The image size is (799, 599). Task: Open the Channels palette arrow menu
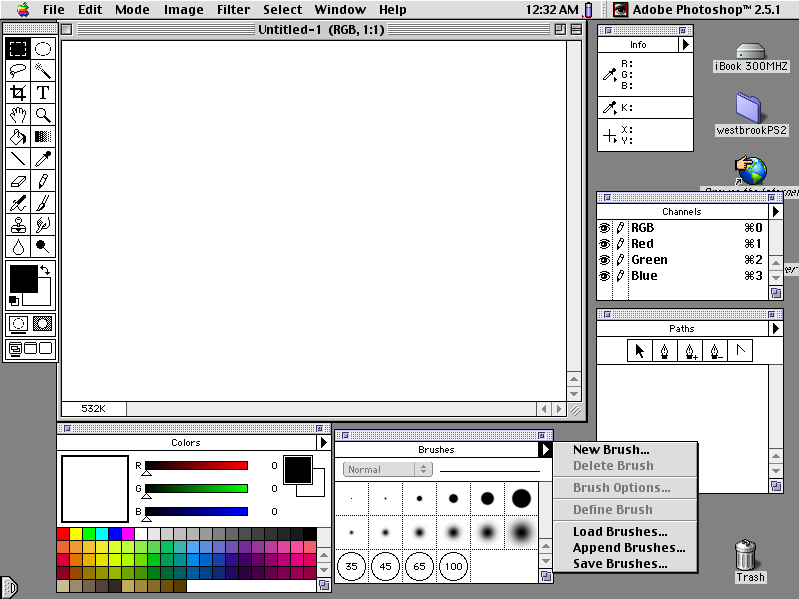tap(776, 211)
